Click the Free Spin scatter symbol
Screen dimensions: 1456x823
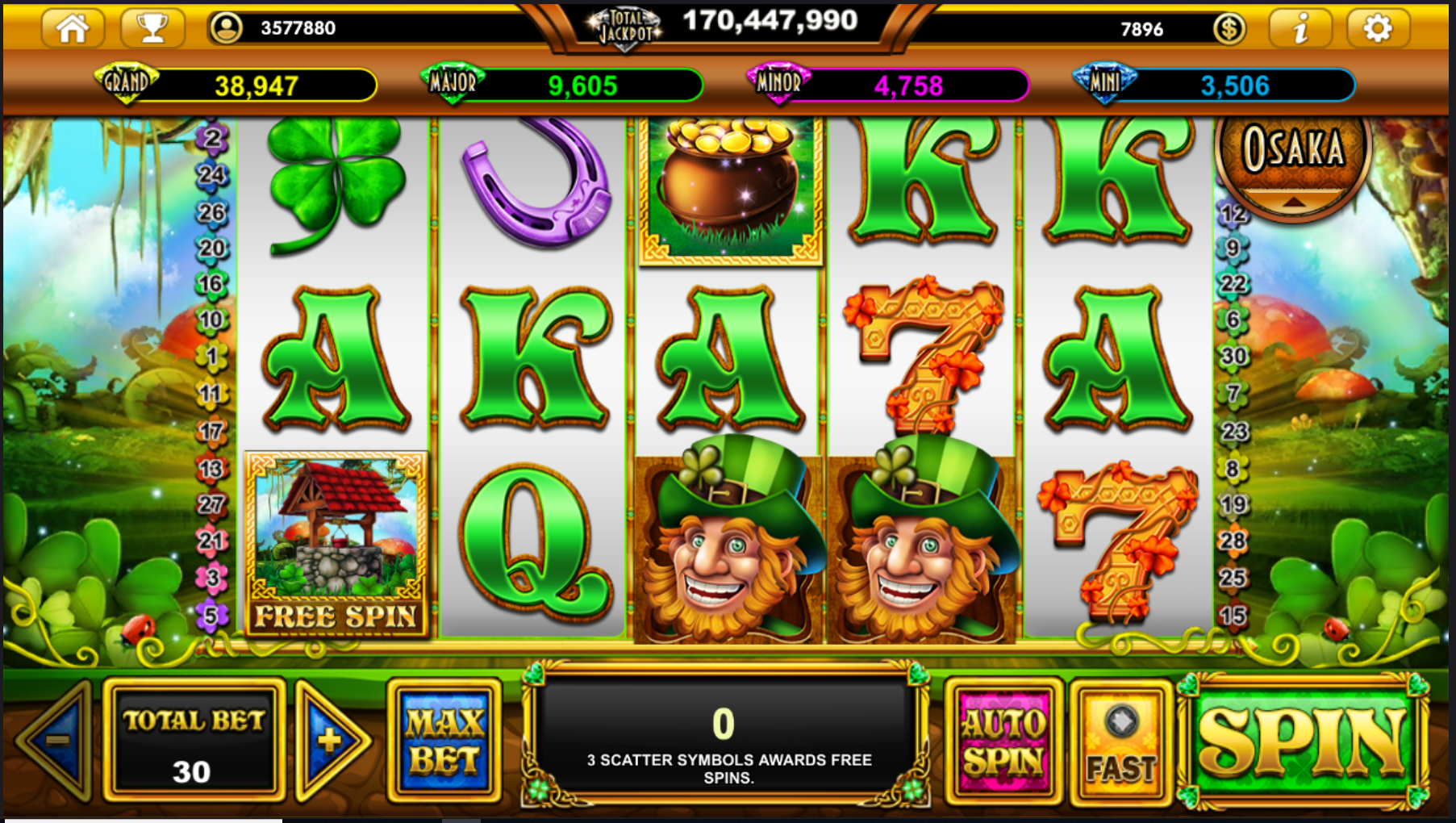click(336, 545)
